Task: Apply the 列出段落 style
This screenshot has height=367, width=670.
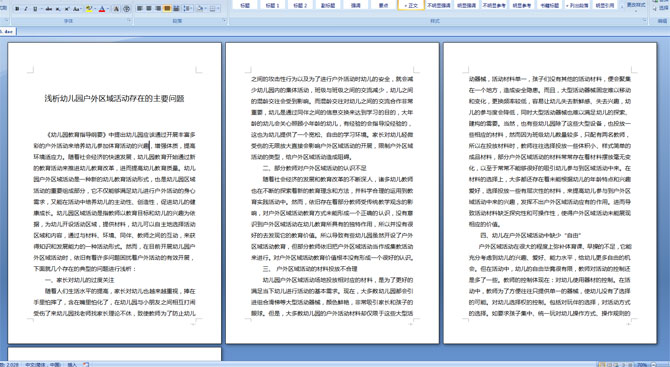Action: tap(577, 5)
